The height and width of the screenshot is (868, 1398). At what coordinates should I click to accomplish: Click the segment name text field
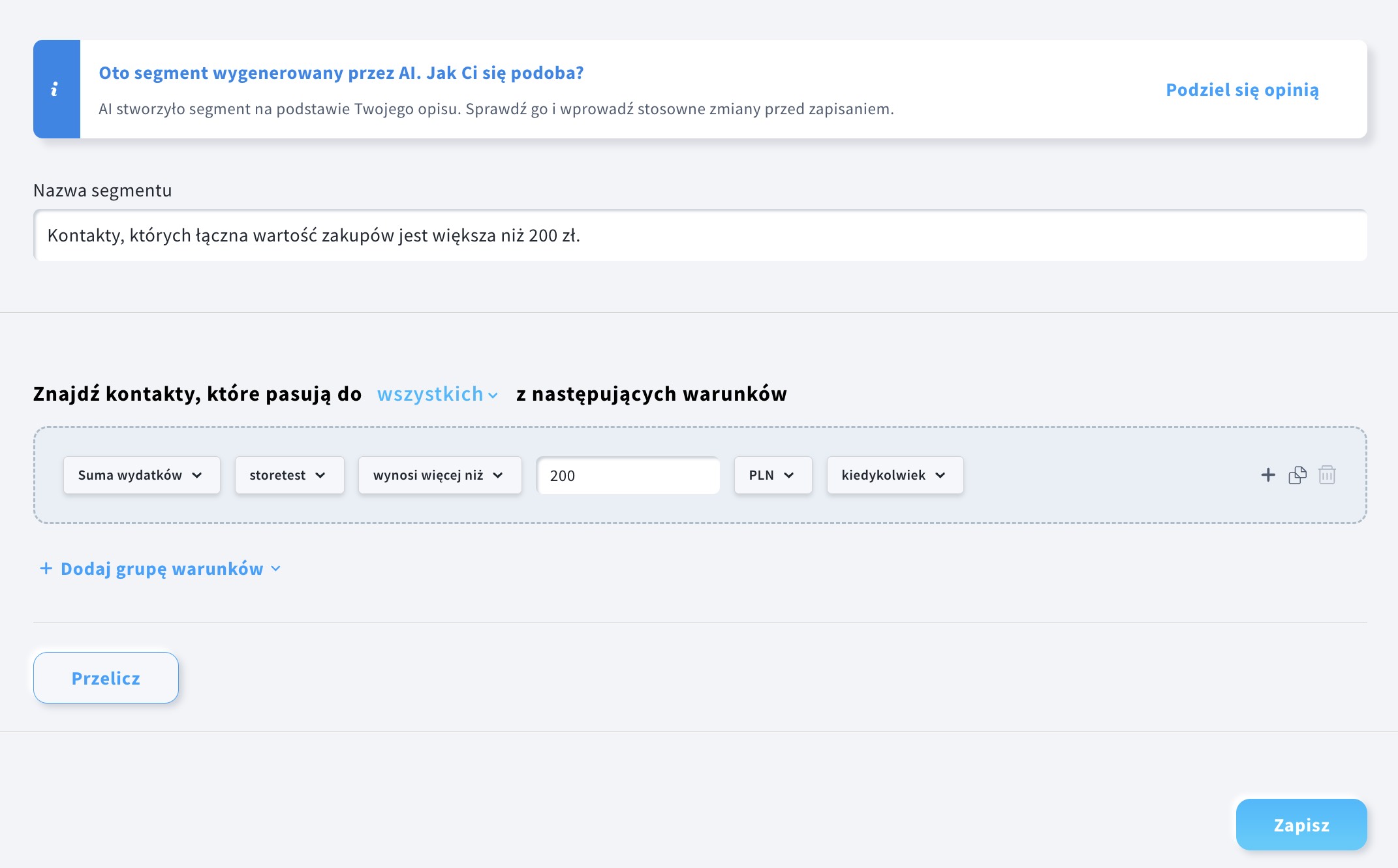click(x=700, y=236)
